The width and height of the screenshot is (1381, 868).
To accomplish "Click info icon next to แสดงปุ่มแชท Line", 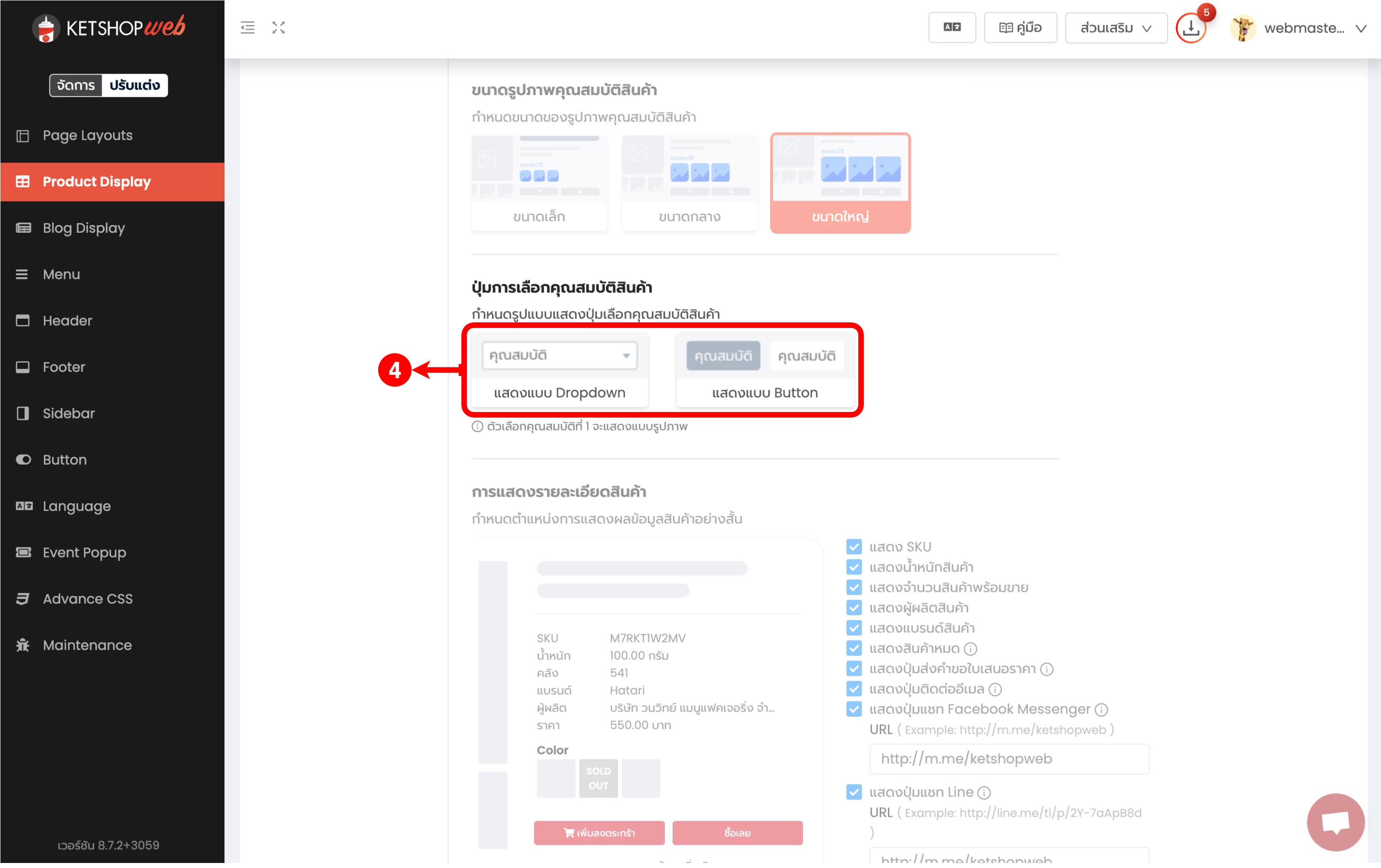I will point(984,793).
